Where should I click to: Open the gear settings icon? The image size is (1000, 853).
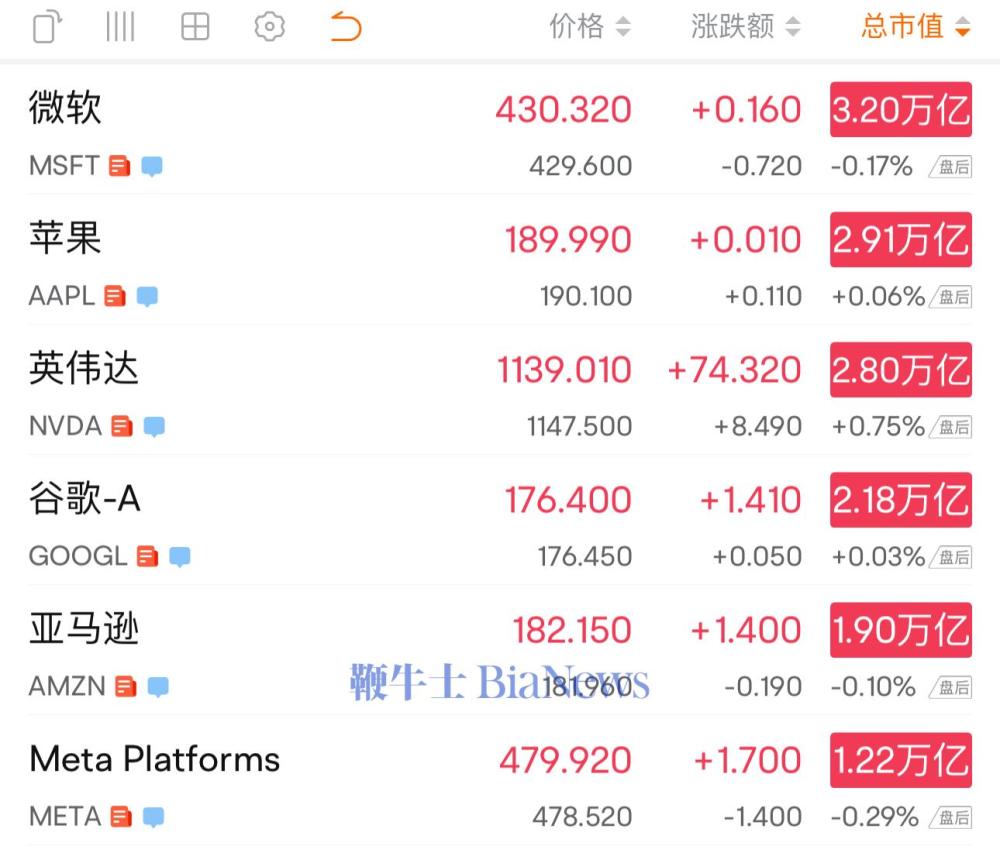click(x=269, y=27)
